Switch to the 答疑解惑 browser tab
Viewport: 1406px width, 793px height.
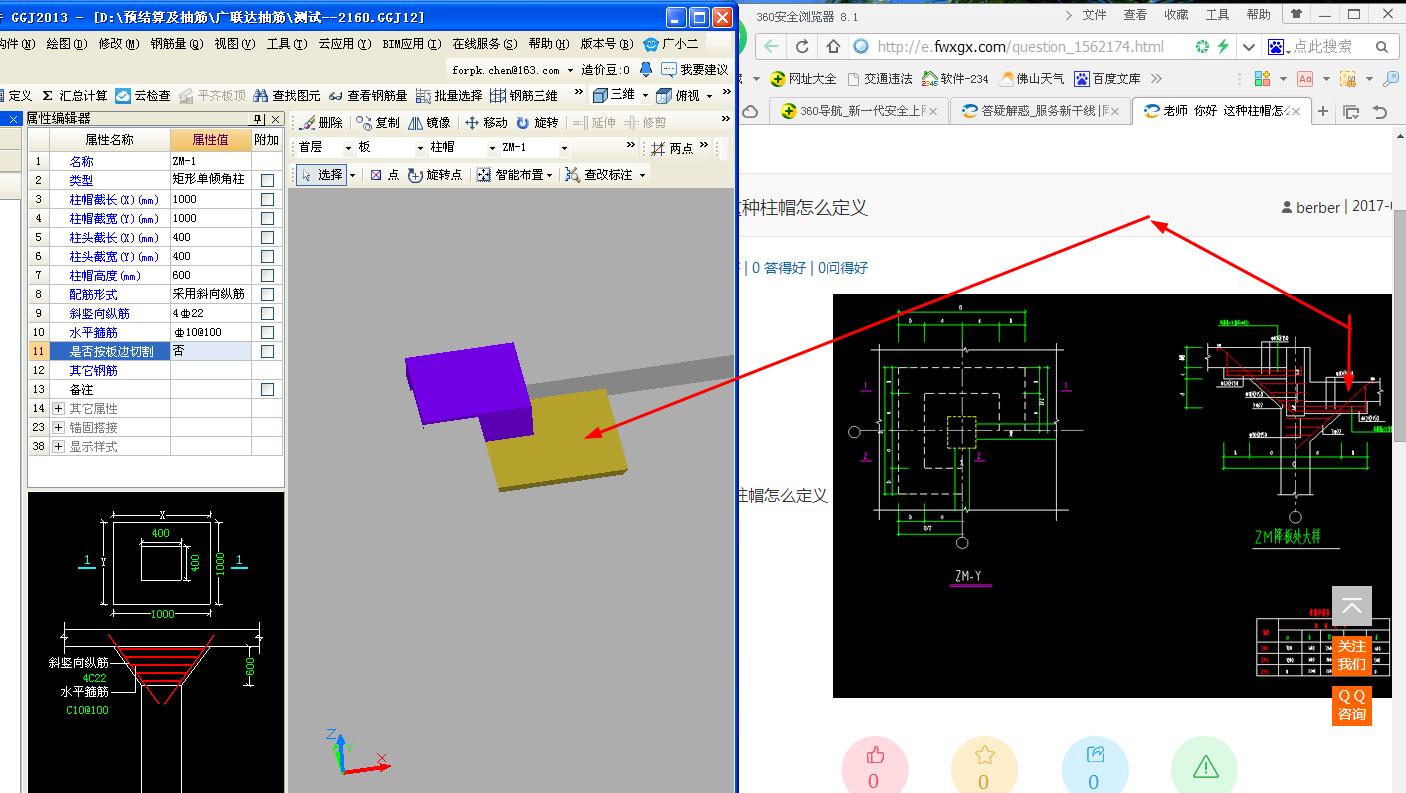(1038, 111)
